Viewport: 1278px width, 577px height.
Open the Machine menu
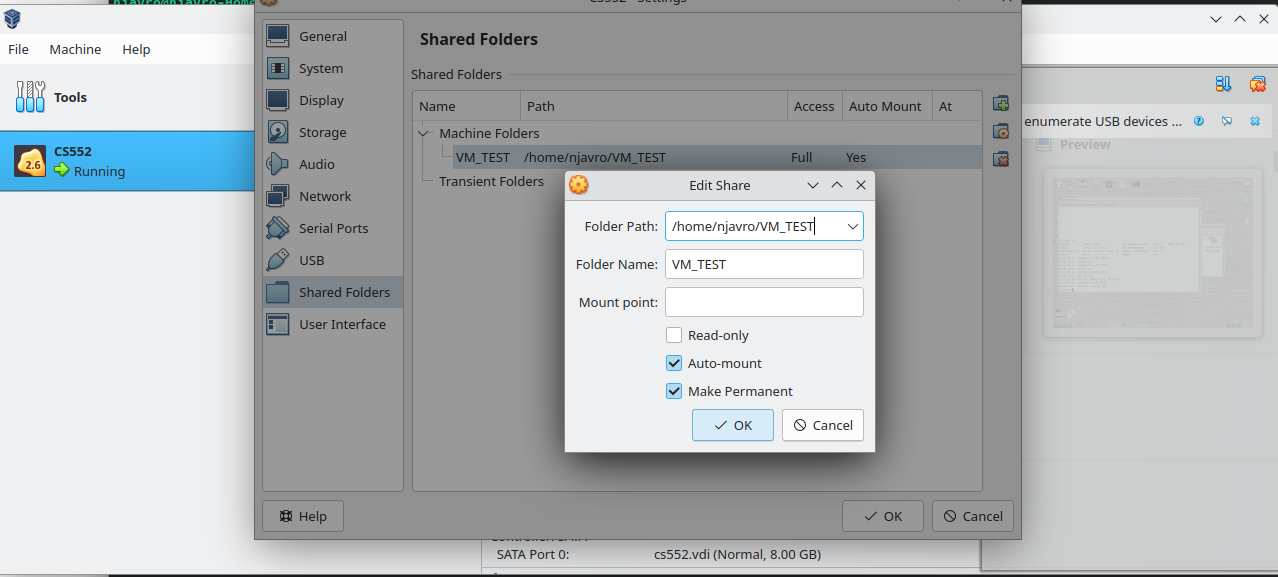75,49
